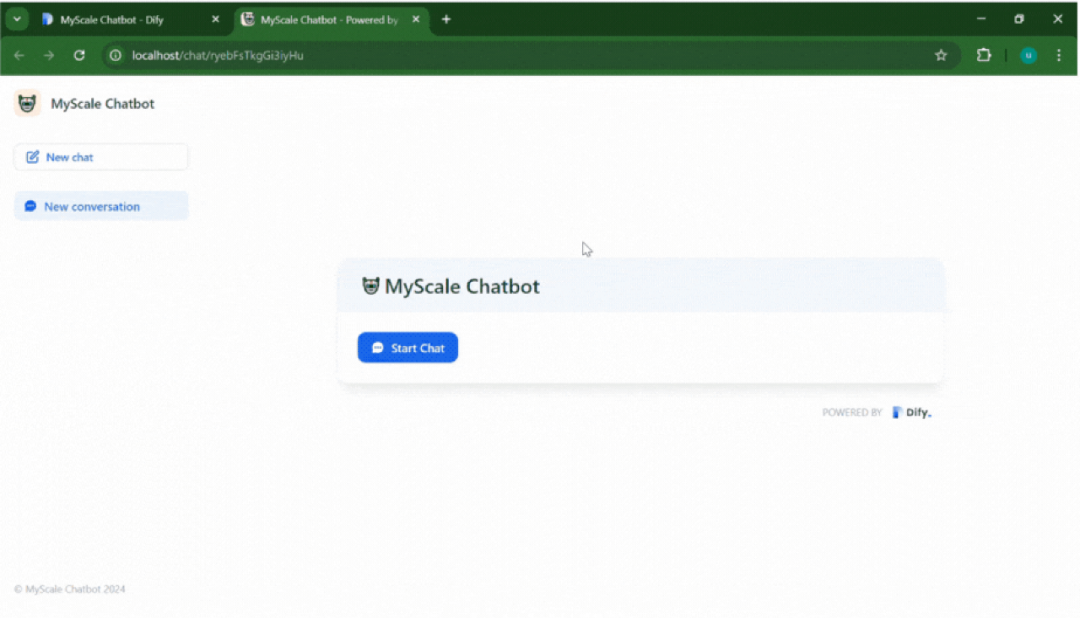Image resolution: width=1080 pixels, height=618 pixels.
Task: Go forward to next page
Action: click(49, 55)
